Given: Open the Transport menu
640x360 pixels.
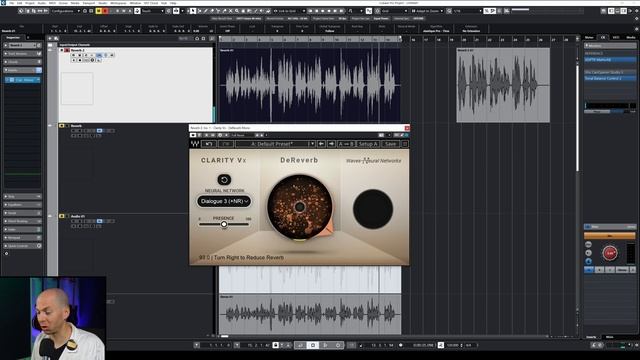Looking at the screenshot, I should coord(89,3).
